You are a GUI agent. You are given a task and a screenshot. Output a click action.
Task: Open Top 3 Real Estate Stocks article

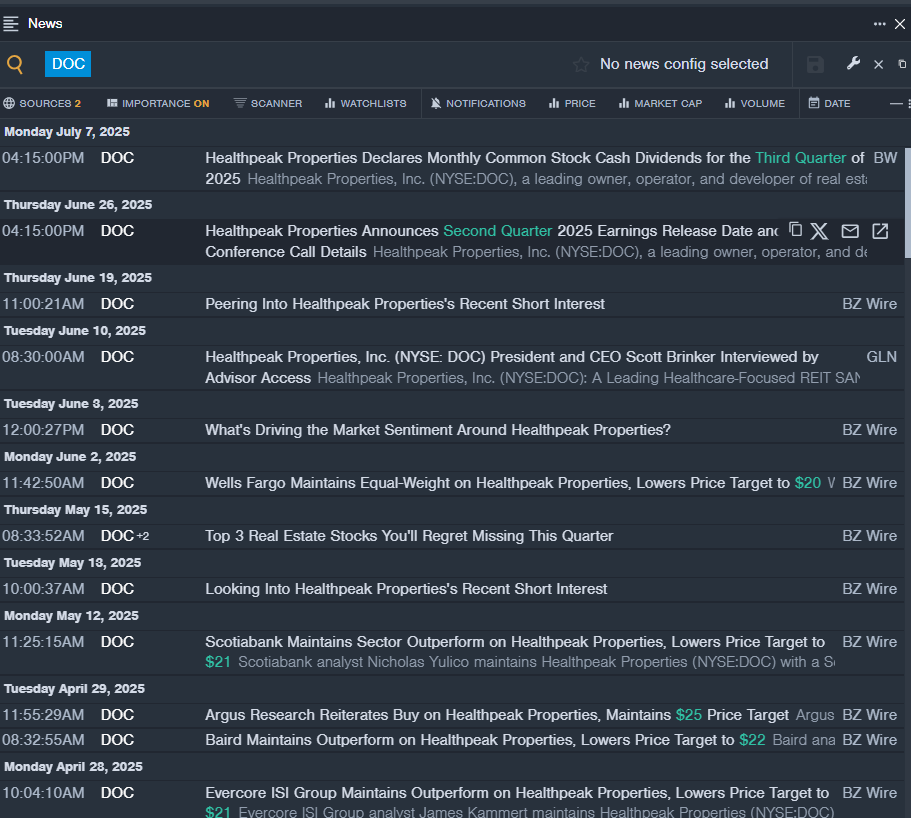click(409, 536)
